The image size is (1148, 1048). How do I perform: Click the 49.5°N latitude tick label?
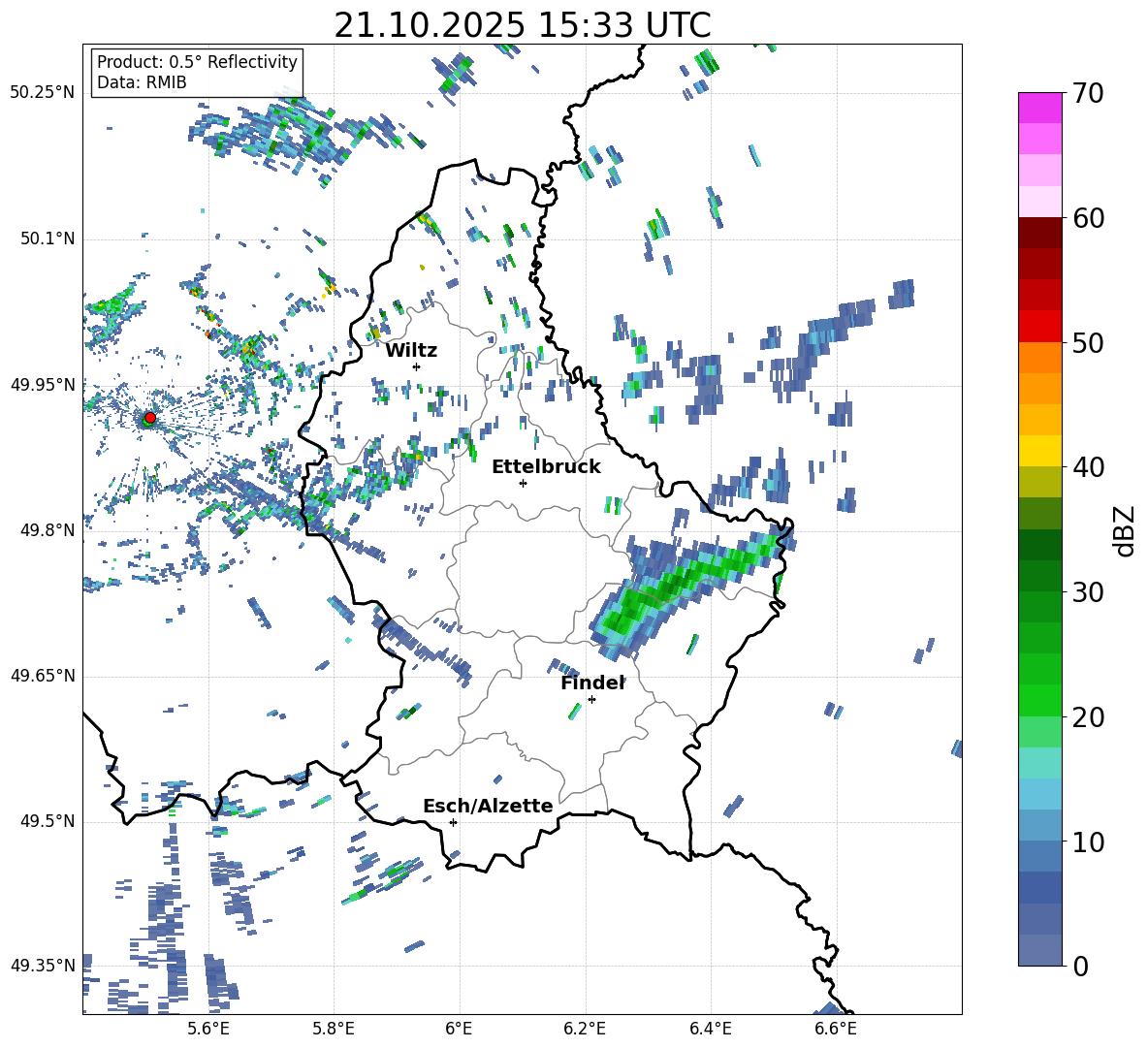[47, 822]
